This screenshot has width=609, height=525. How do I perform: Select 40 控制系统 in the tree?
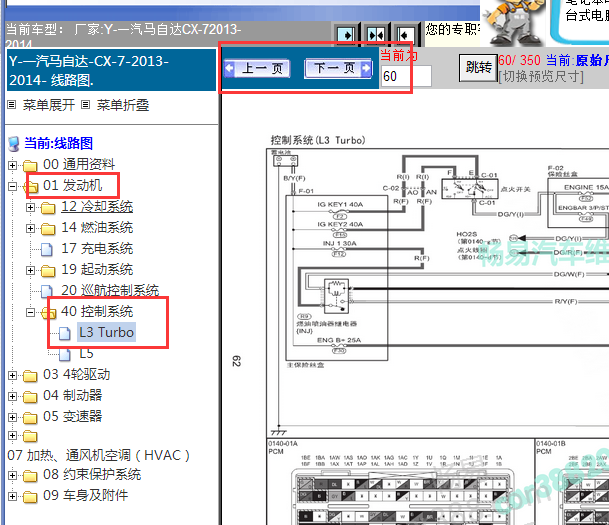97,311
